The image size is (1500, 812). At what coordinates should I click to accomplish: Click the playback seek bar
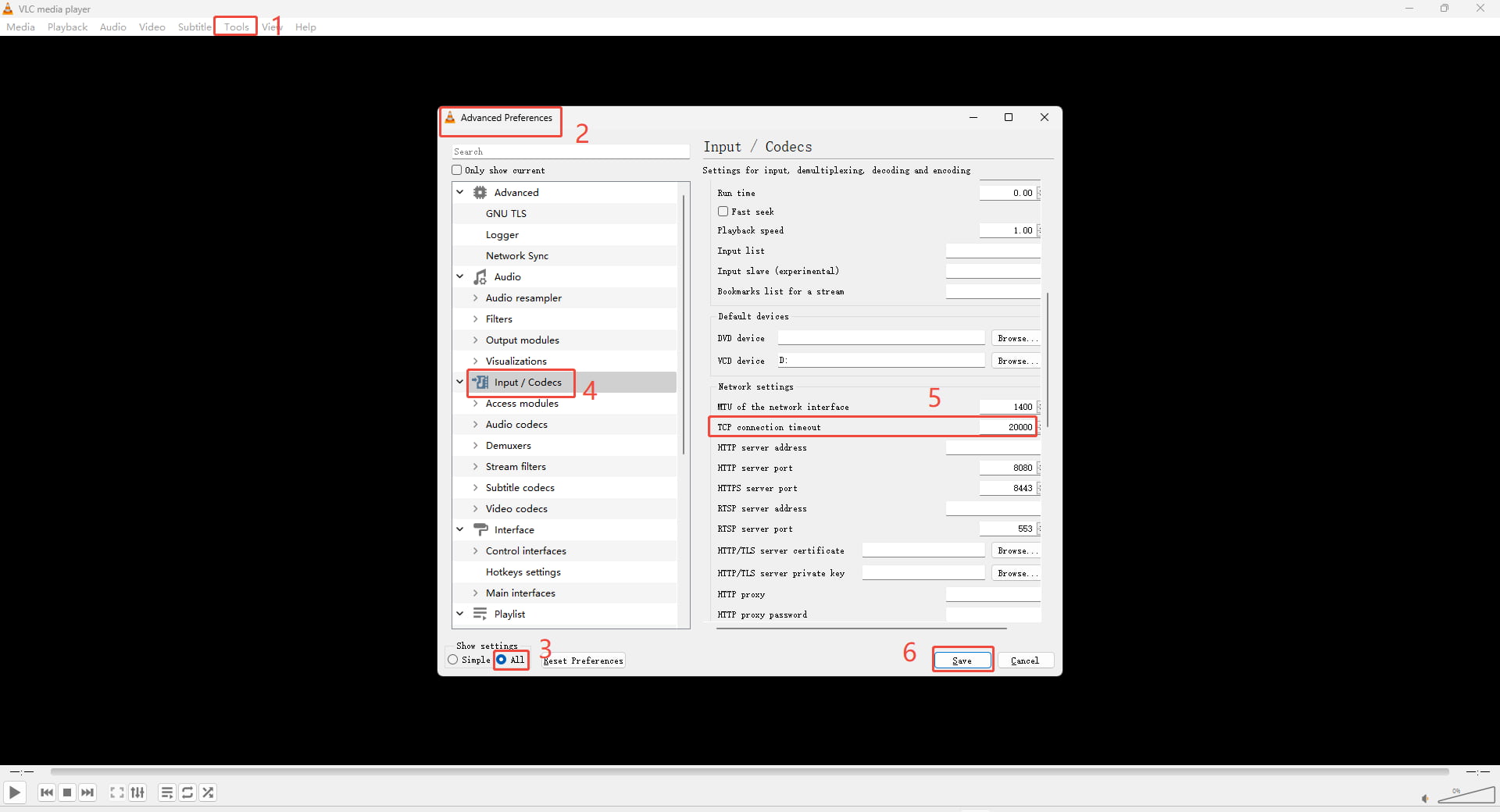point(750,771)
